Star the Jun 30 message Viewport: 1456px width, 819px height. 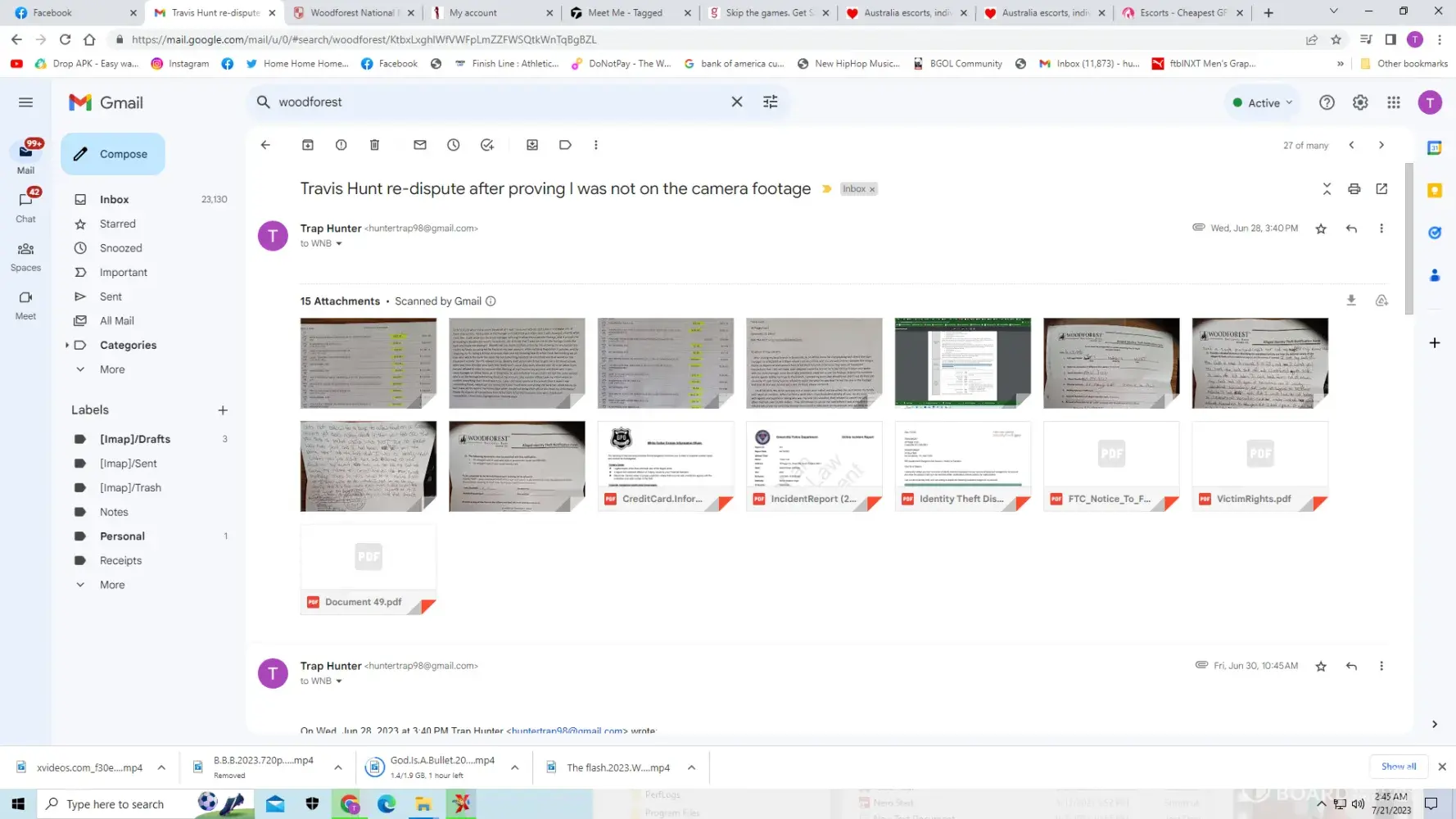pyautogui.click(x=1320, y=667)
